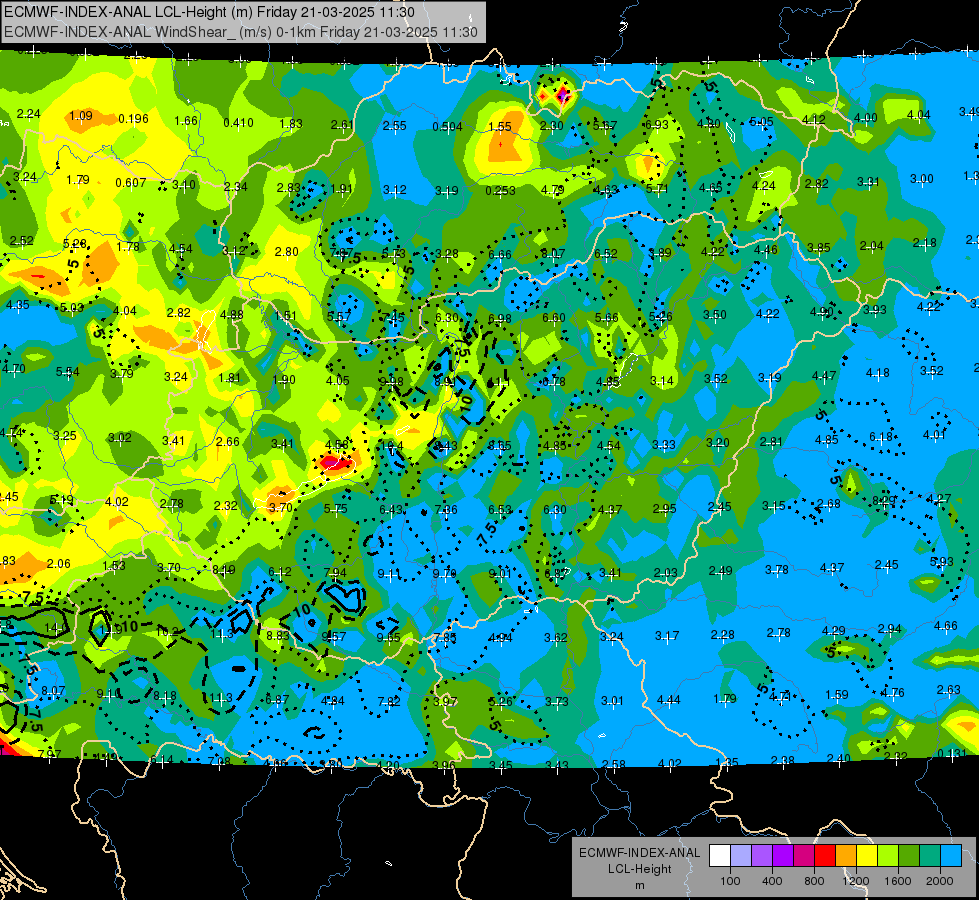This screenshot has height=900, width=979.
Task: Choose the sky blue legend swatch
Action: (x=951, y=856)
